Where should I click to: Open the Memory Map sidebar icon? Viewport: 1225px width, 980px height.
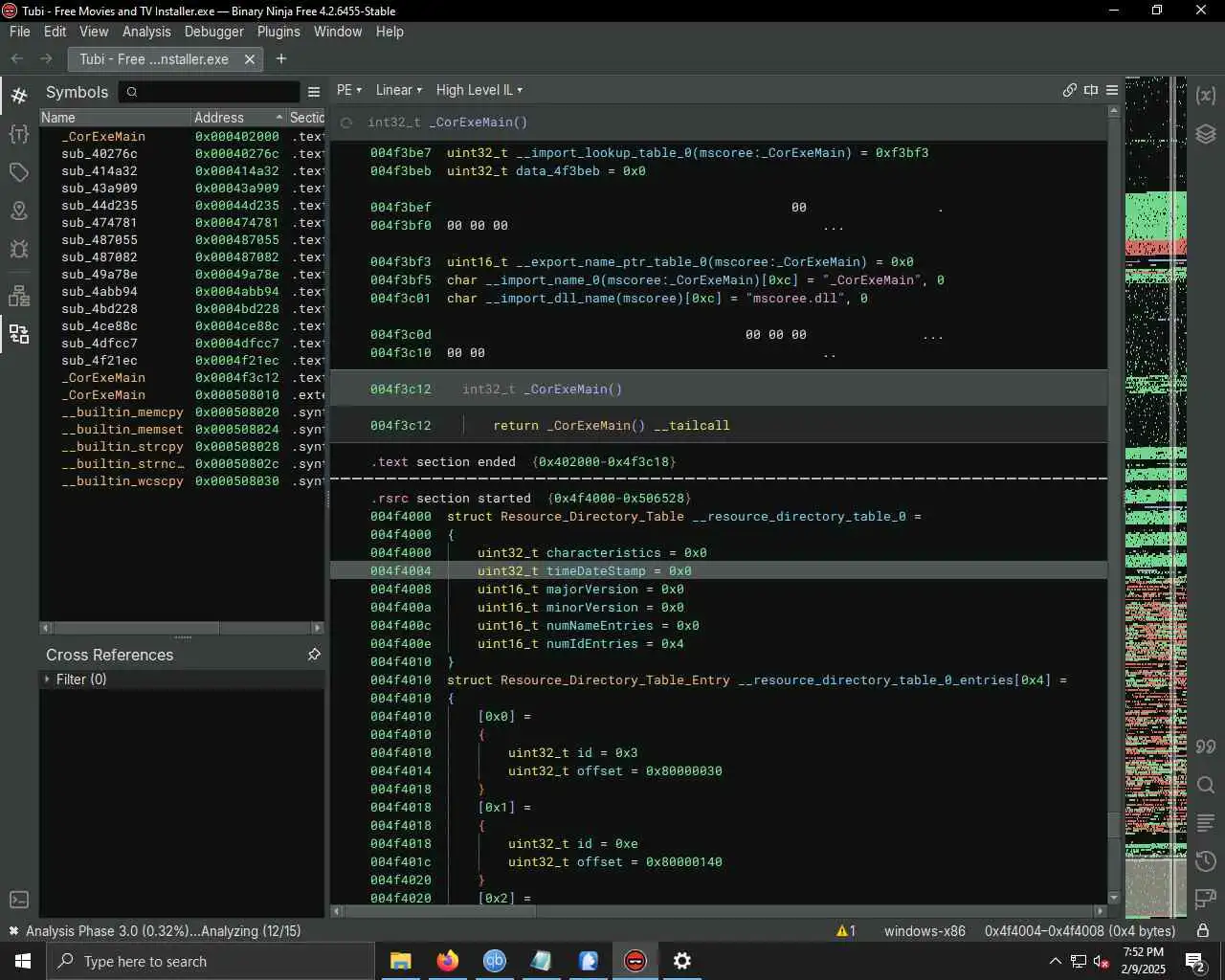coord(18,211)
